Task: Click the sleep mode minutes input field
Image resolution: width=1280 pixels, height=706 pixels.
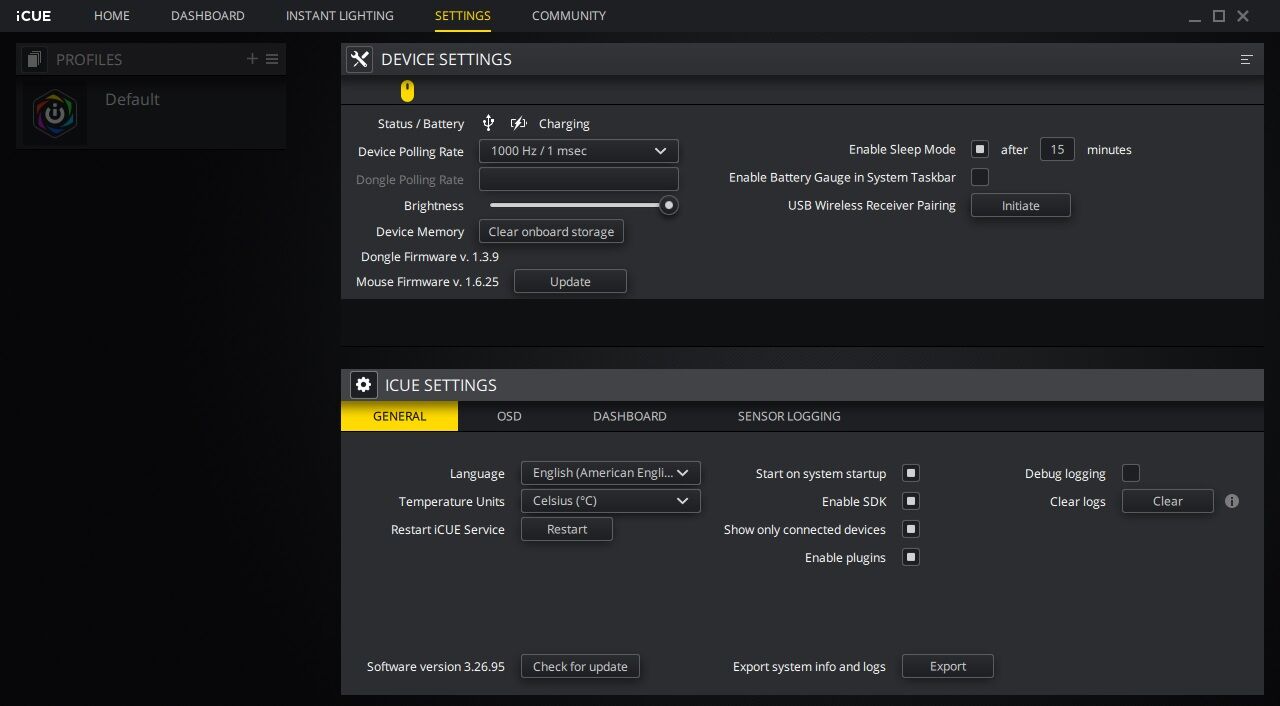Action: 1057,149
